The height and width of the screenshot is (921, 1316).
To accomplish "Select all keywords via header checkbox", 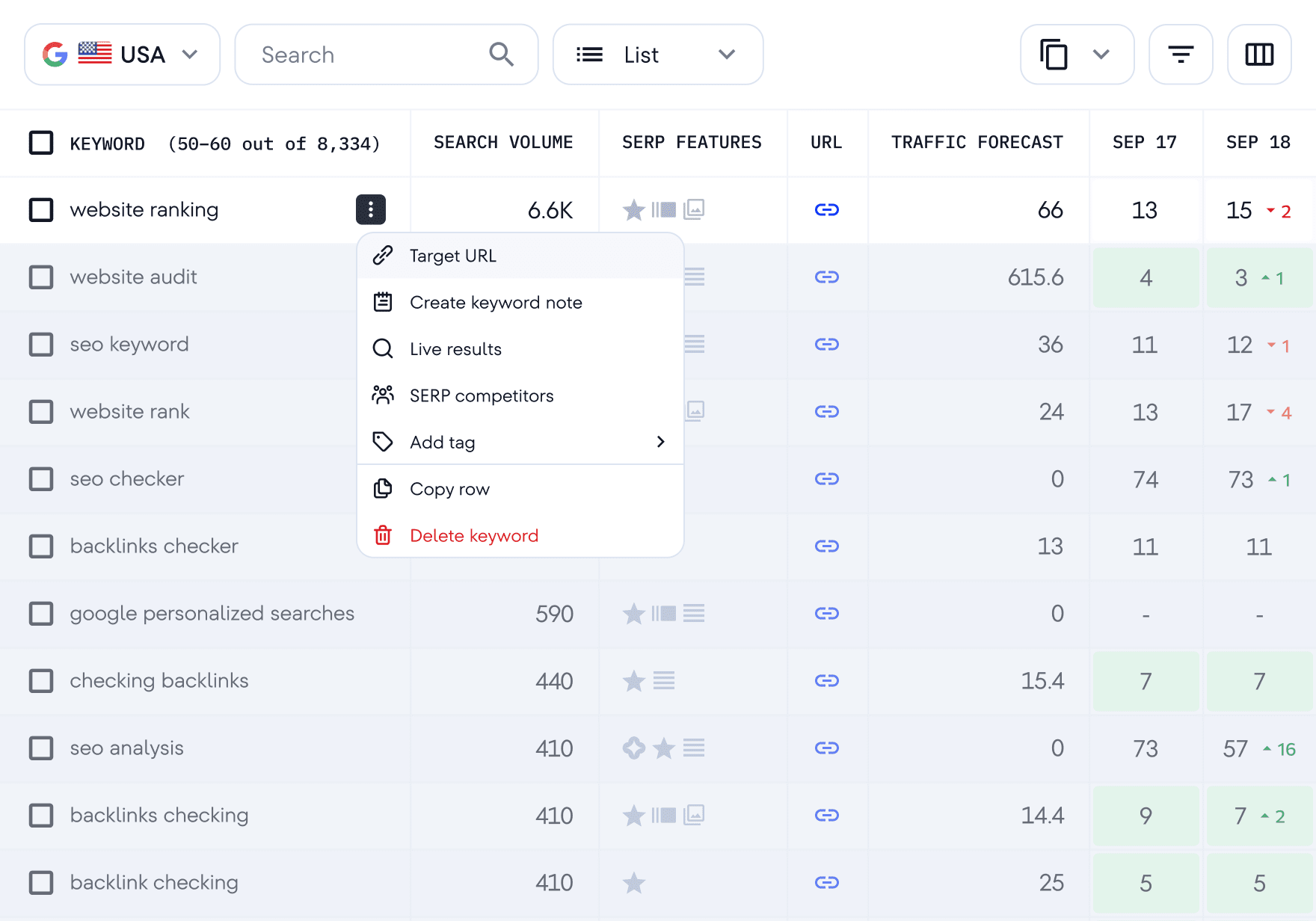I will (x=41, y=143).
